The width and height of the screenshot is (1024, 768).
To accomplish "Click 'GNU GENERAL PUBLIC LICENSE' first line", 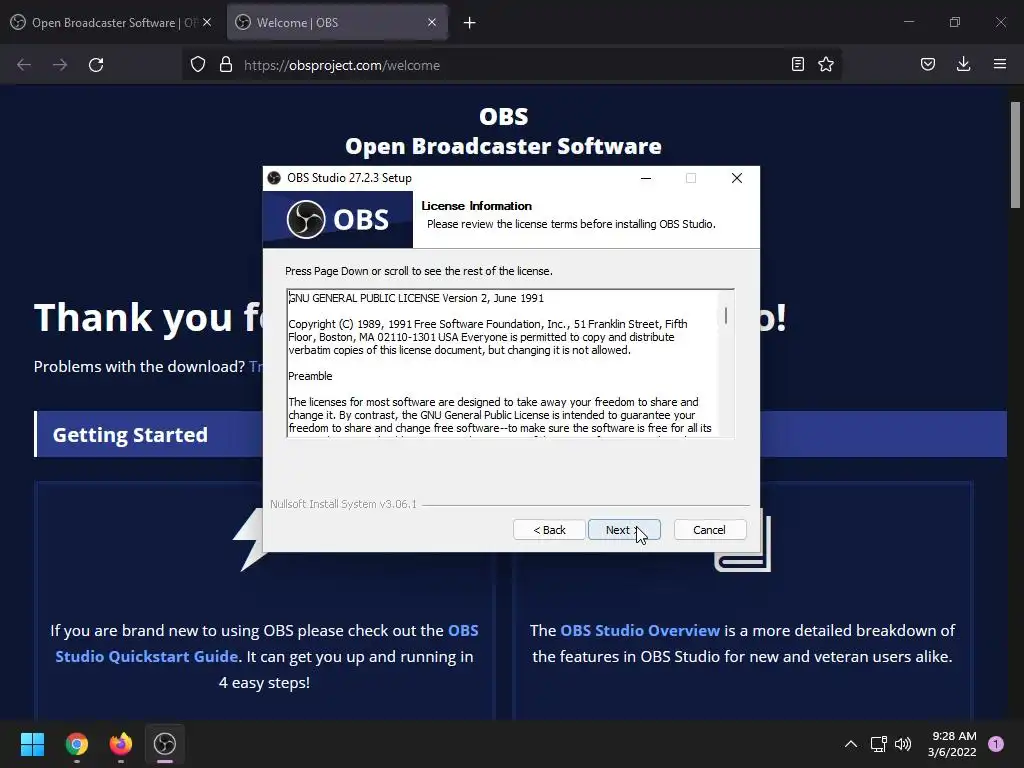I will [416, 298].
